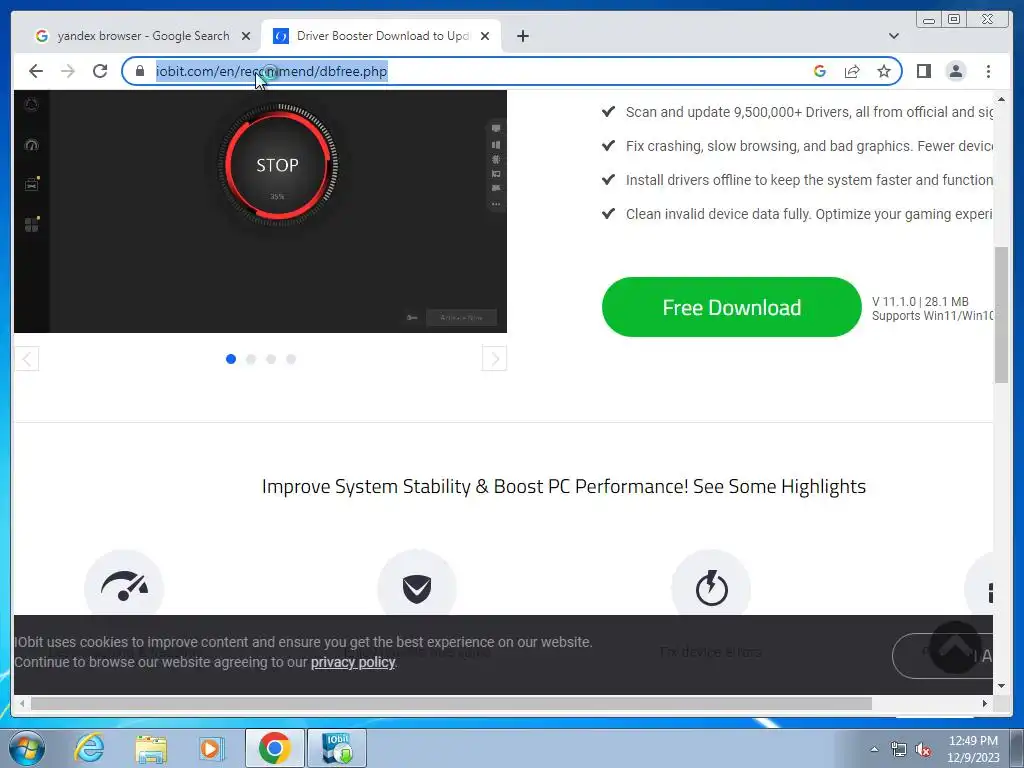Click the Google icon in the address bar
This screenshot has height=768, width=1024.
(x=820, y=71)
